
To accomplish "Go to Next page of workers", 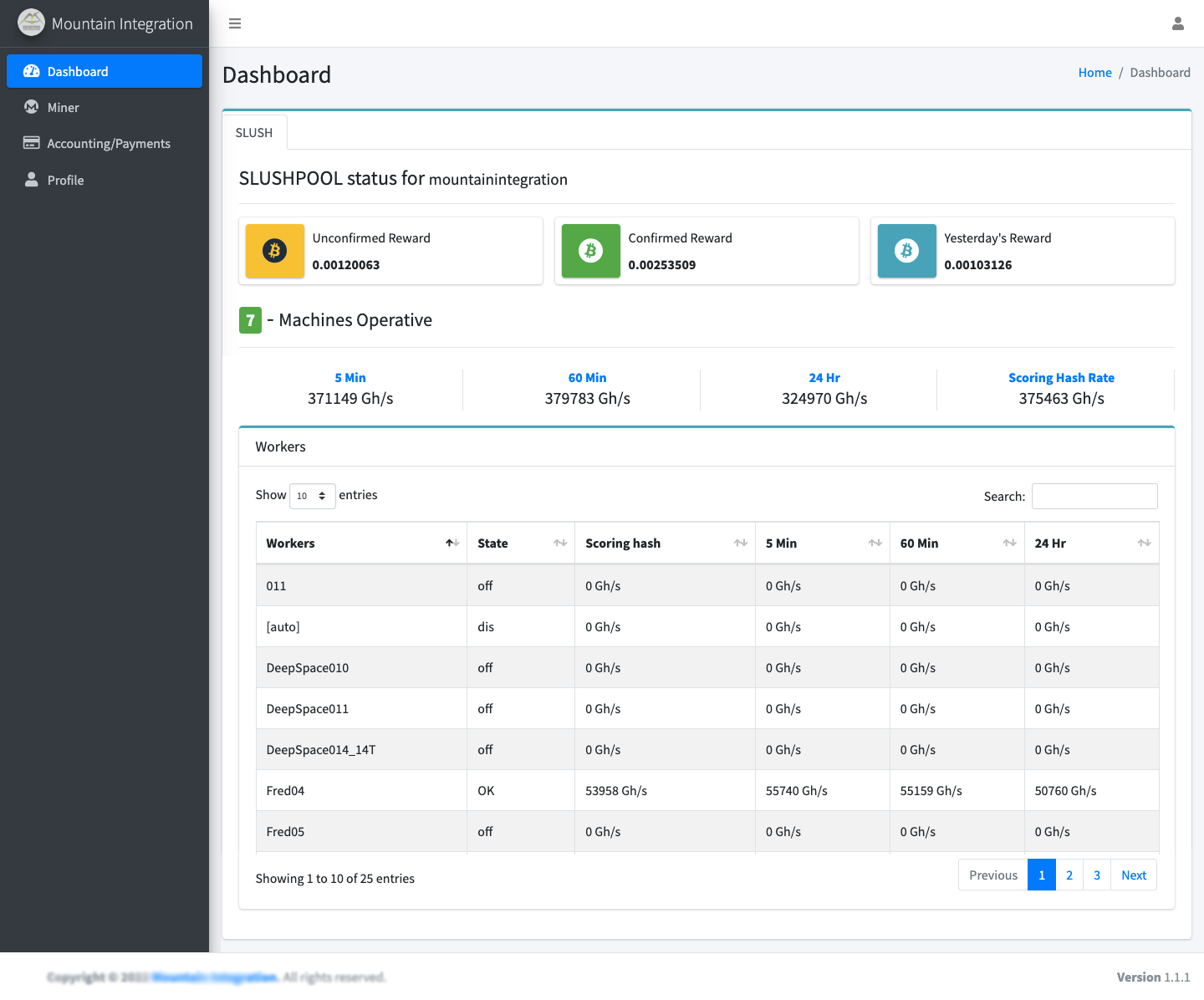I will (1134, 875).
